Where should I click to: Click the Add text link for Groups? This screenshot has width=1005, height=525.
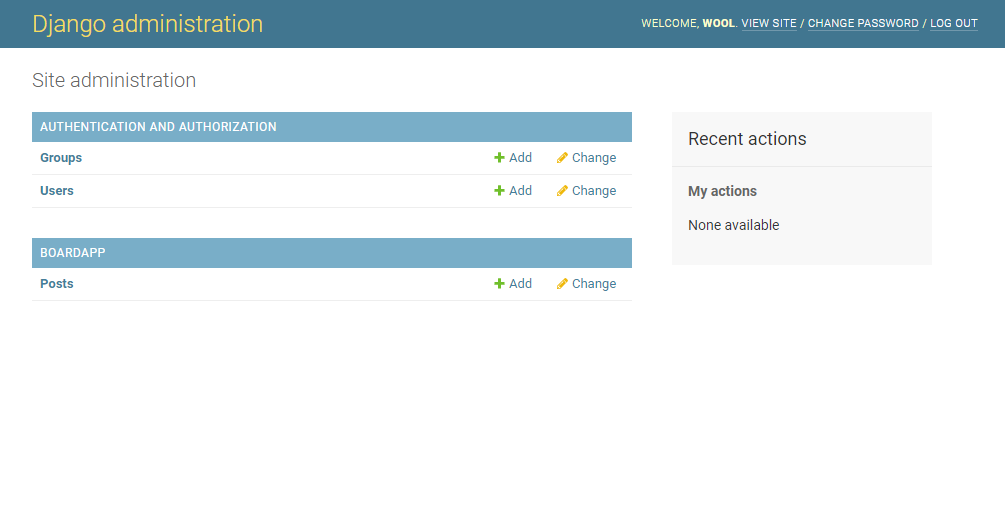pyautogui.click(x=520, y=158)
